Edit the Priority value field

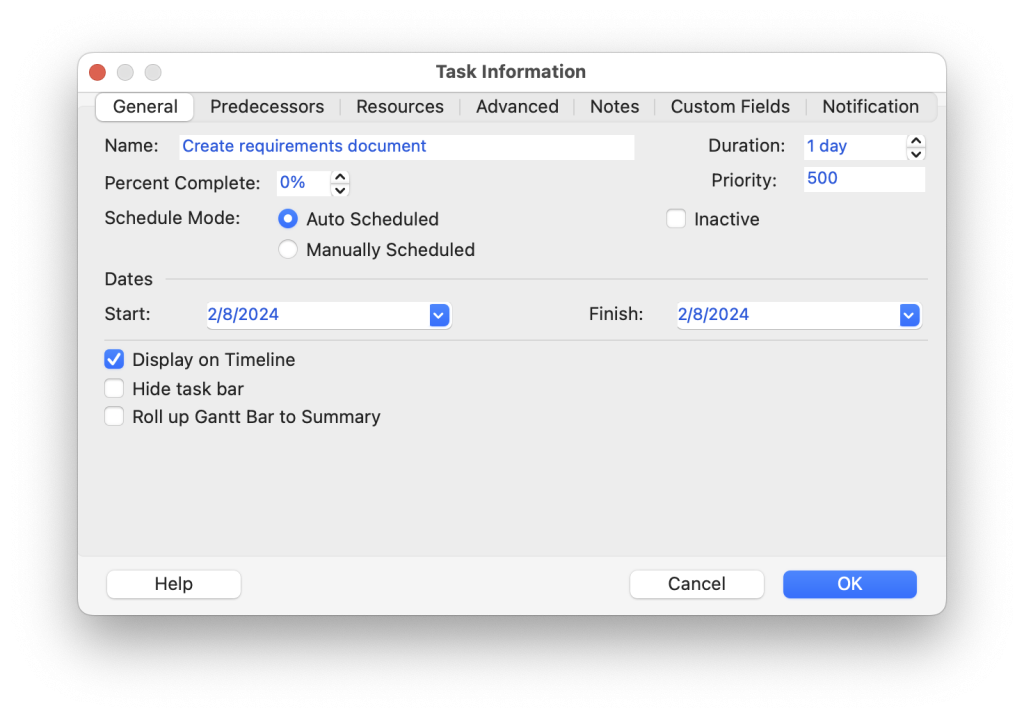(862, 179)
